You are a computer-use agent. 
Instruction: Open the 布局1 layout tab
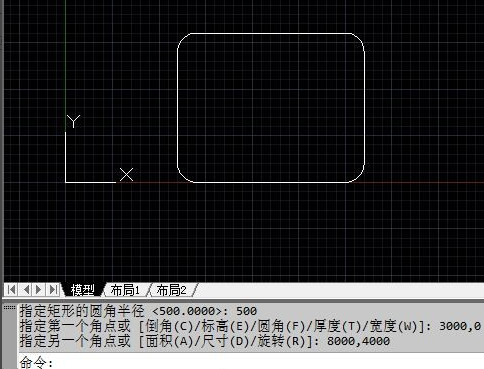pos(125,290)
